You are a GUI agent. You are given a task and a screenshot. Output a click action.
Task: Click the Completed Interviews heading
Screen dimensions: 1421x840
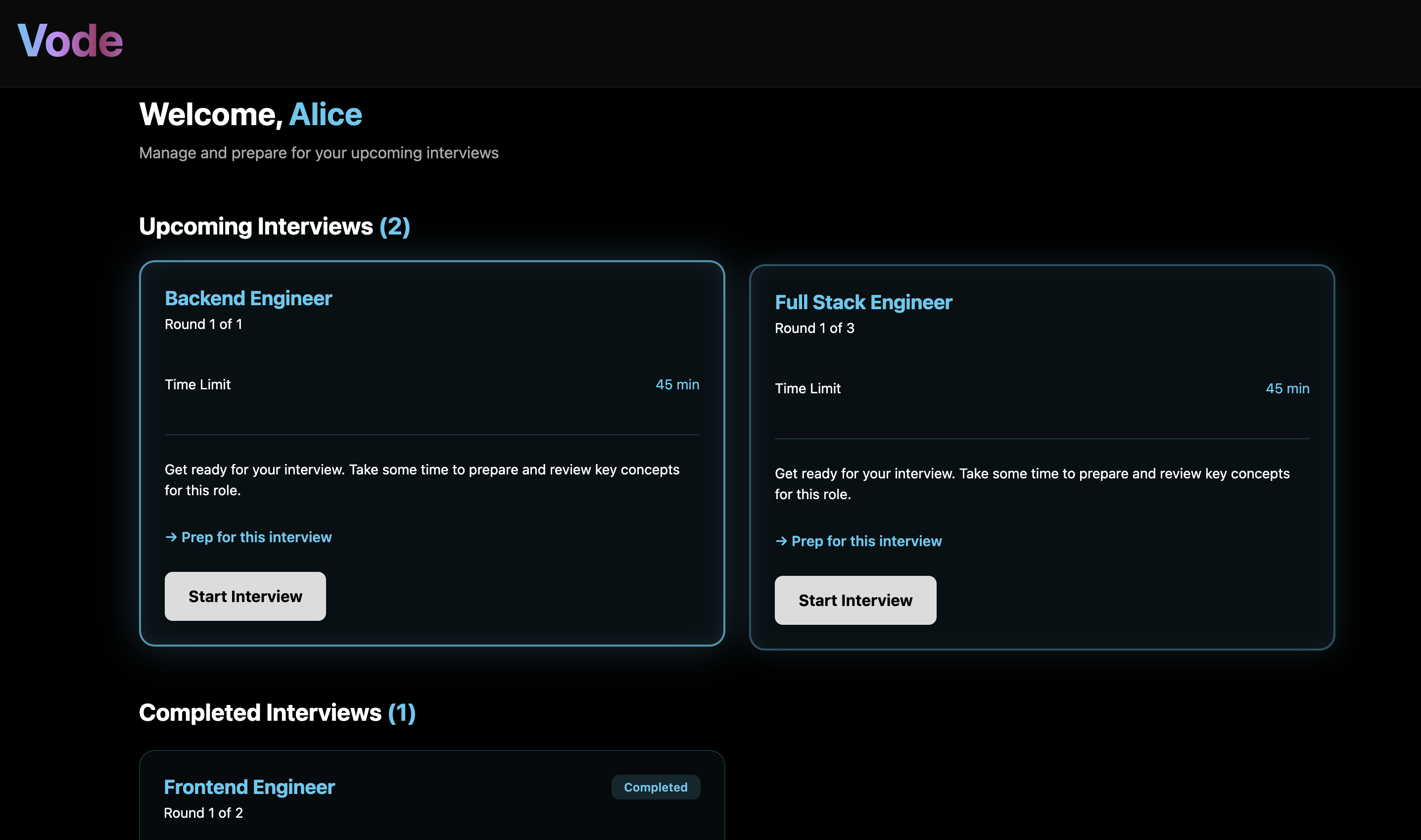260,713
